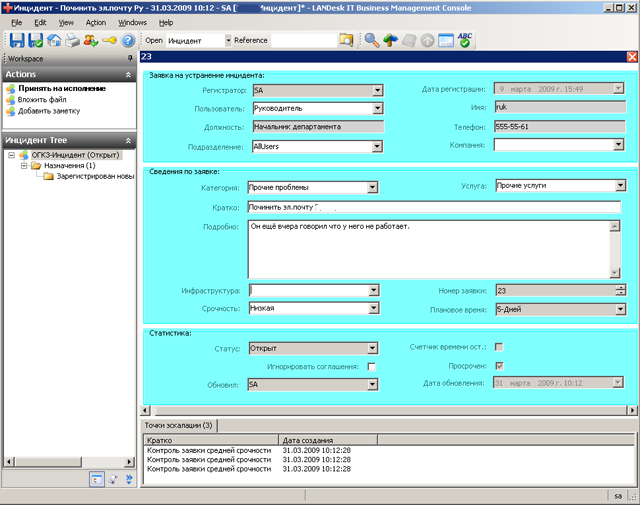Close the incident 23 form with X
This screenshot has width=640, height=505.
coord(632,57)
